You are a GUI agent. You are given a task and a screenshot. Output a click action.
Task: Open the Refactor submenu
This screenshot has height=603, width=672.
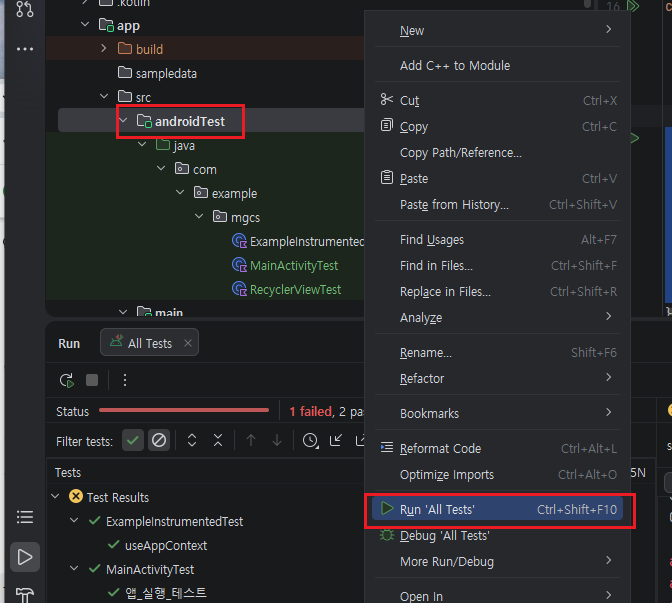click(497, 378)
